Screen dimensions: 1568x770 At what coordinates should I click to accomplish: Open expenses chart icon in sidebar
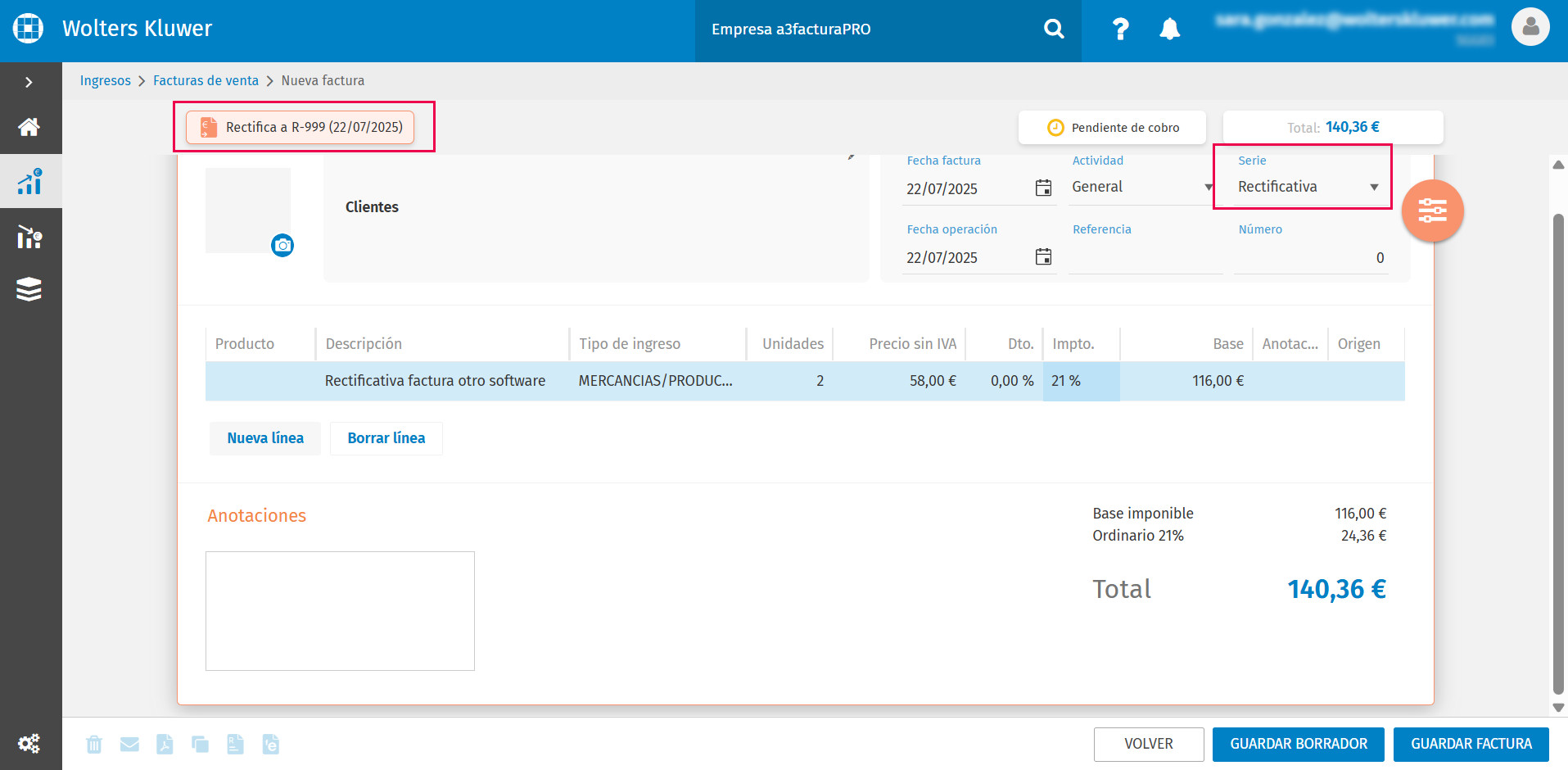29,237
